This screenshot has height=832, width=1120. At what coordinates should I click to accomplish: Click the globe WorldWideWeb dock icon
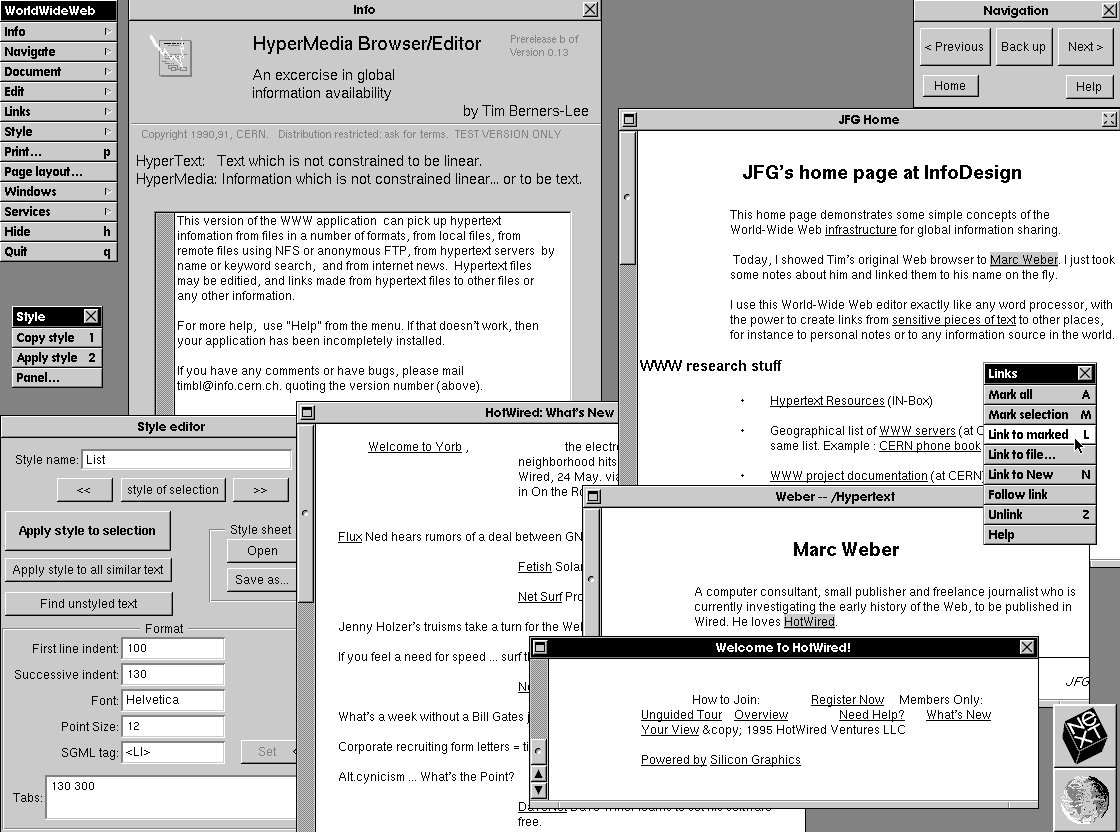pos(1086,798)
